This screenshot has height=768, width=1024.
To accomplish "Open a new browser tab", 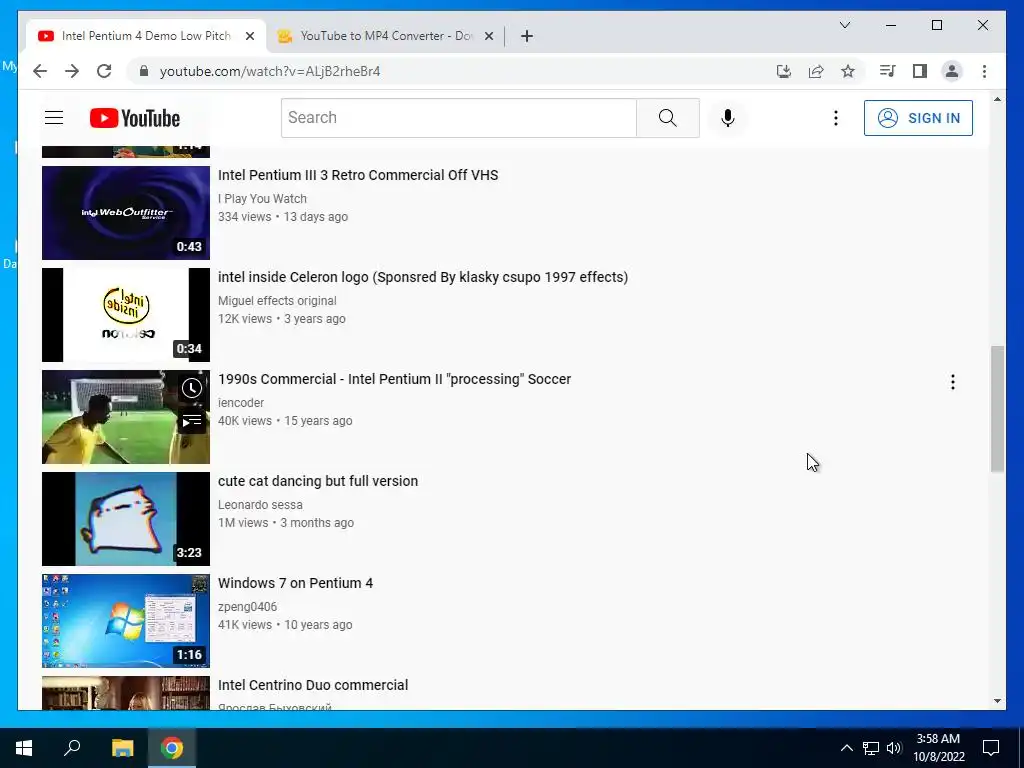I will click(527, 36).
